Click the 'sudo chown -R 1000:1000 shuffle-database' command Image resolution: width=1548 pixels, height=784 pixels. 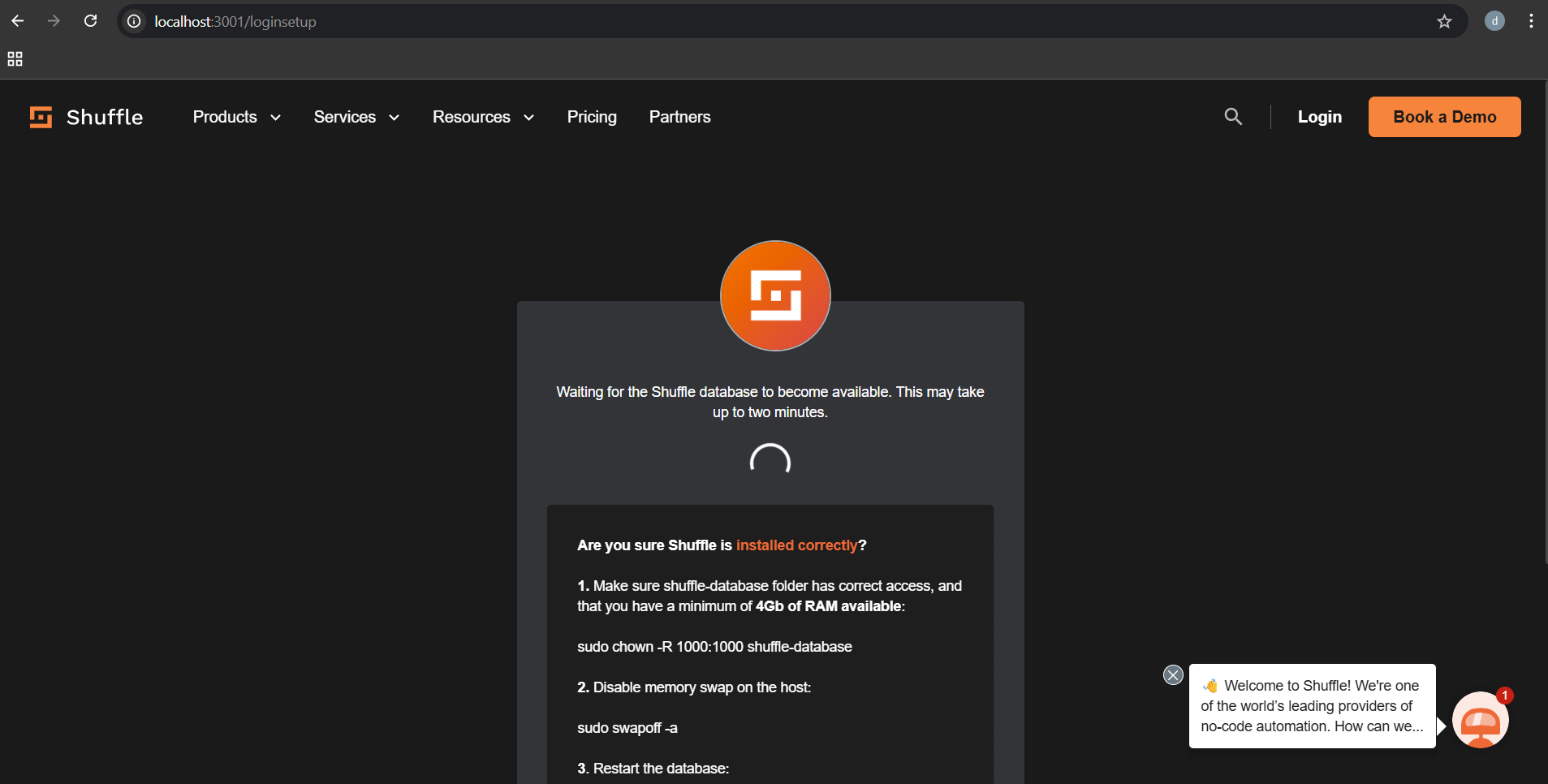(714, 647)
